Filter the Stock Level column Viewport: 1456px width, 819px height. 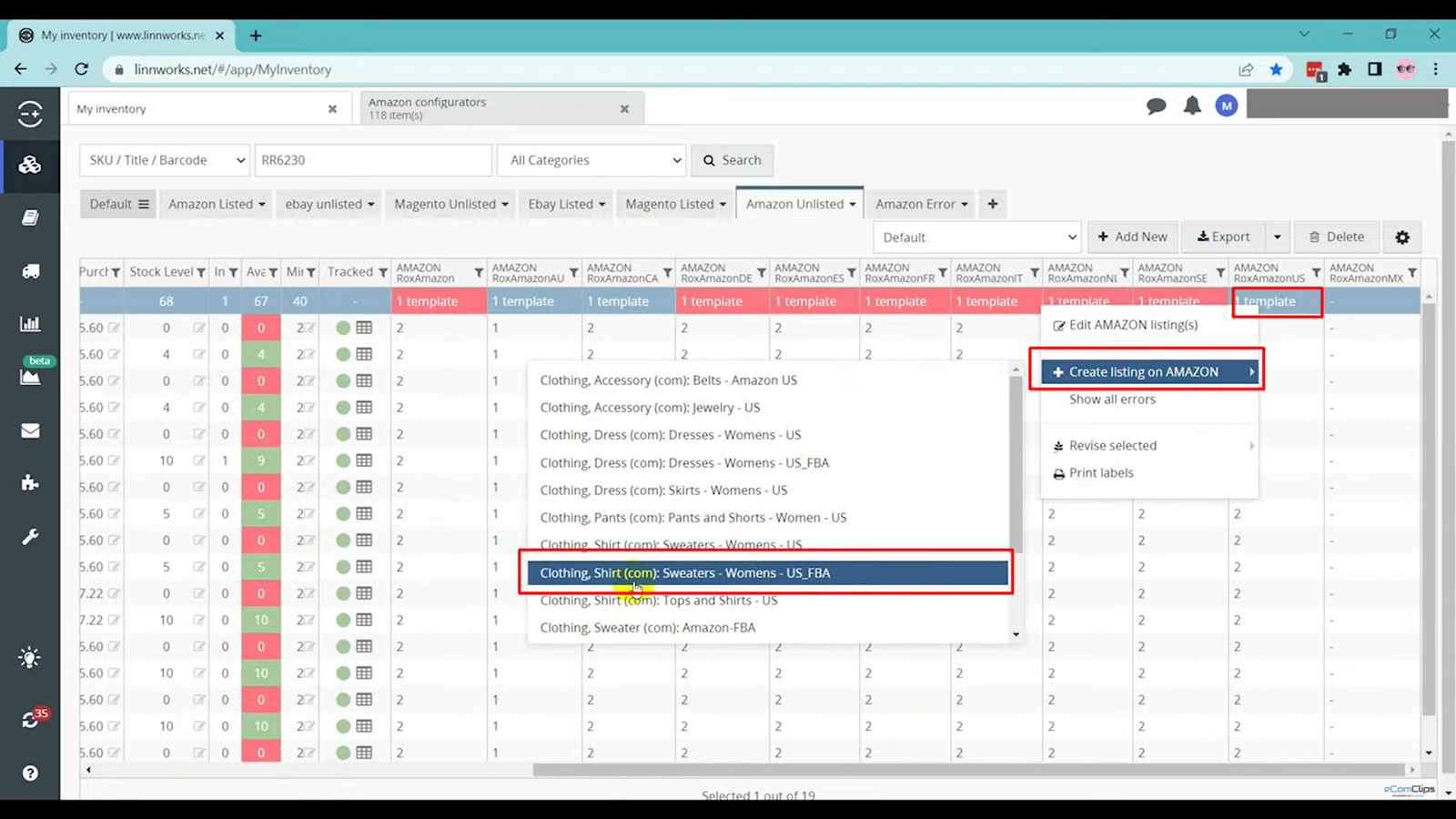tap(201, 272)
